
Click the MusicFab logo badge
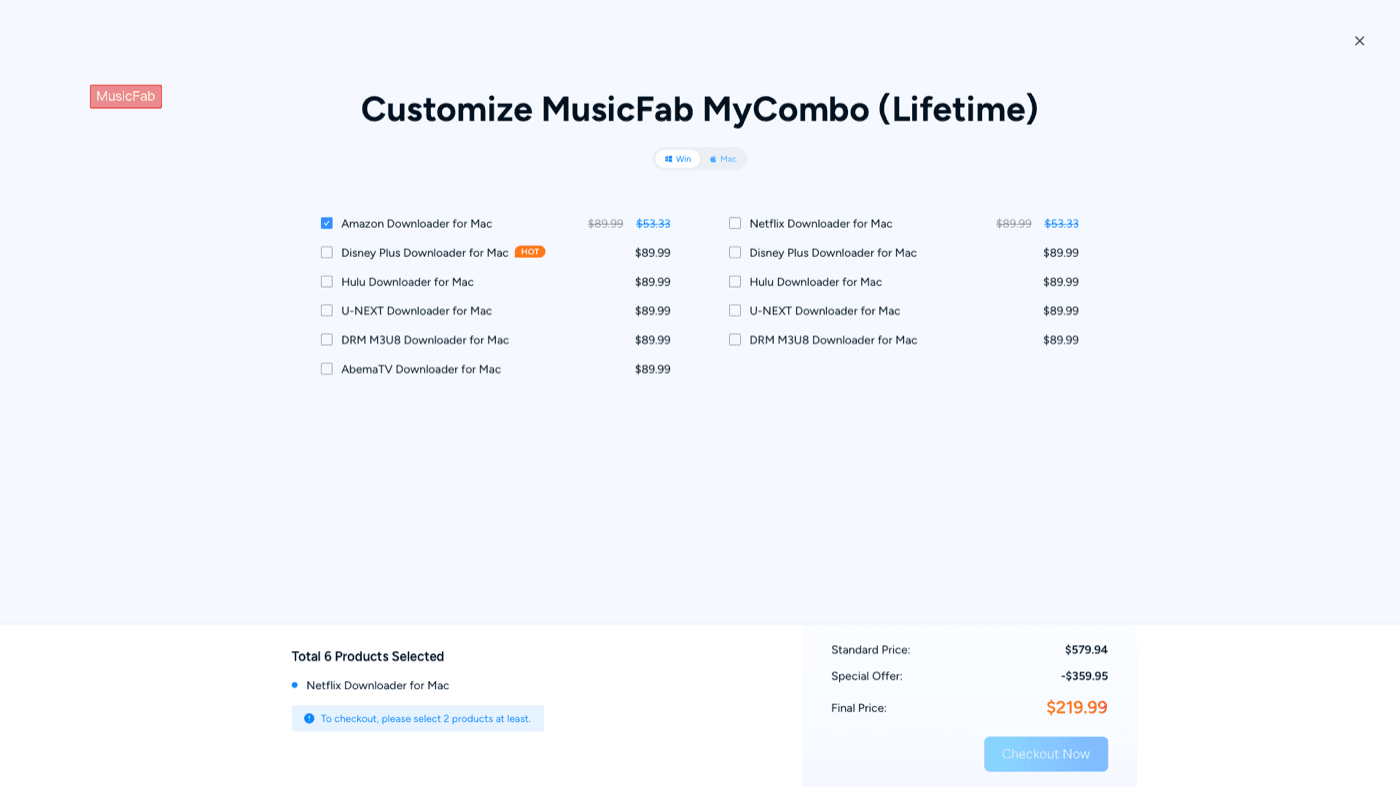click(126, 96)
